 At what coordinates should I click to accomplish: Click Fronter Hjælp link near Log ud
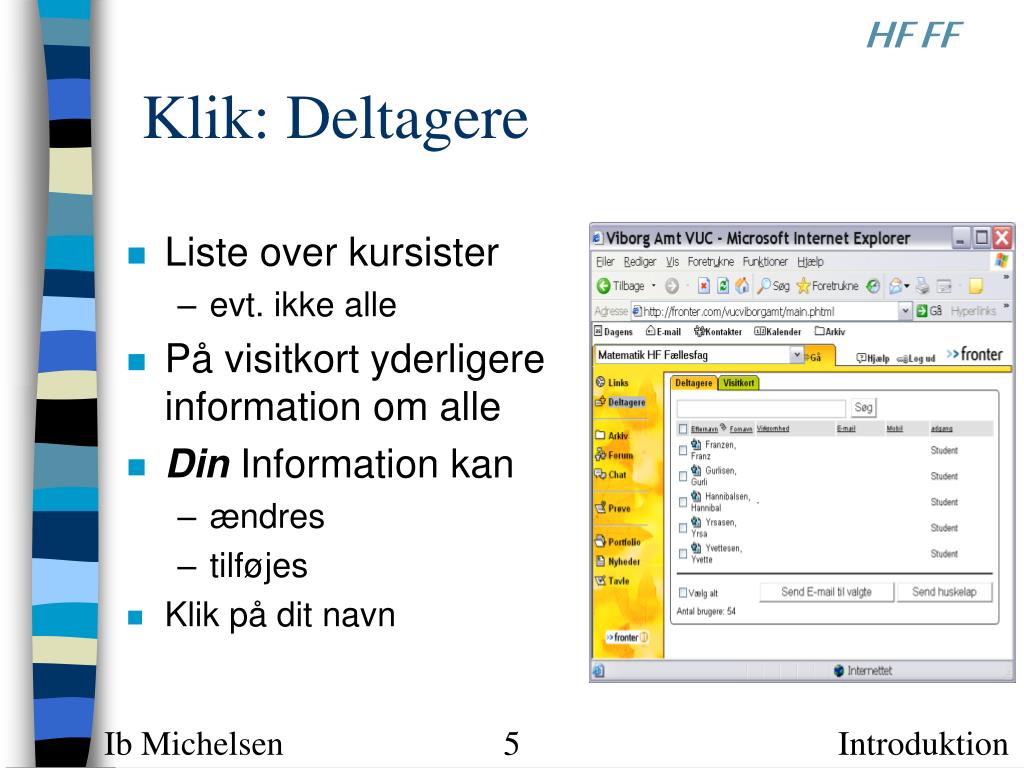point(873,358)
